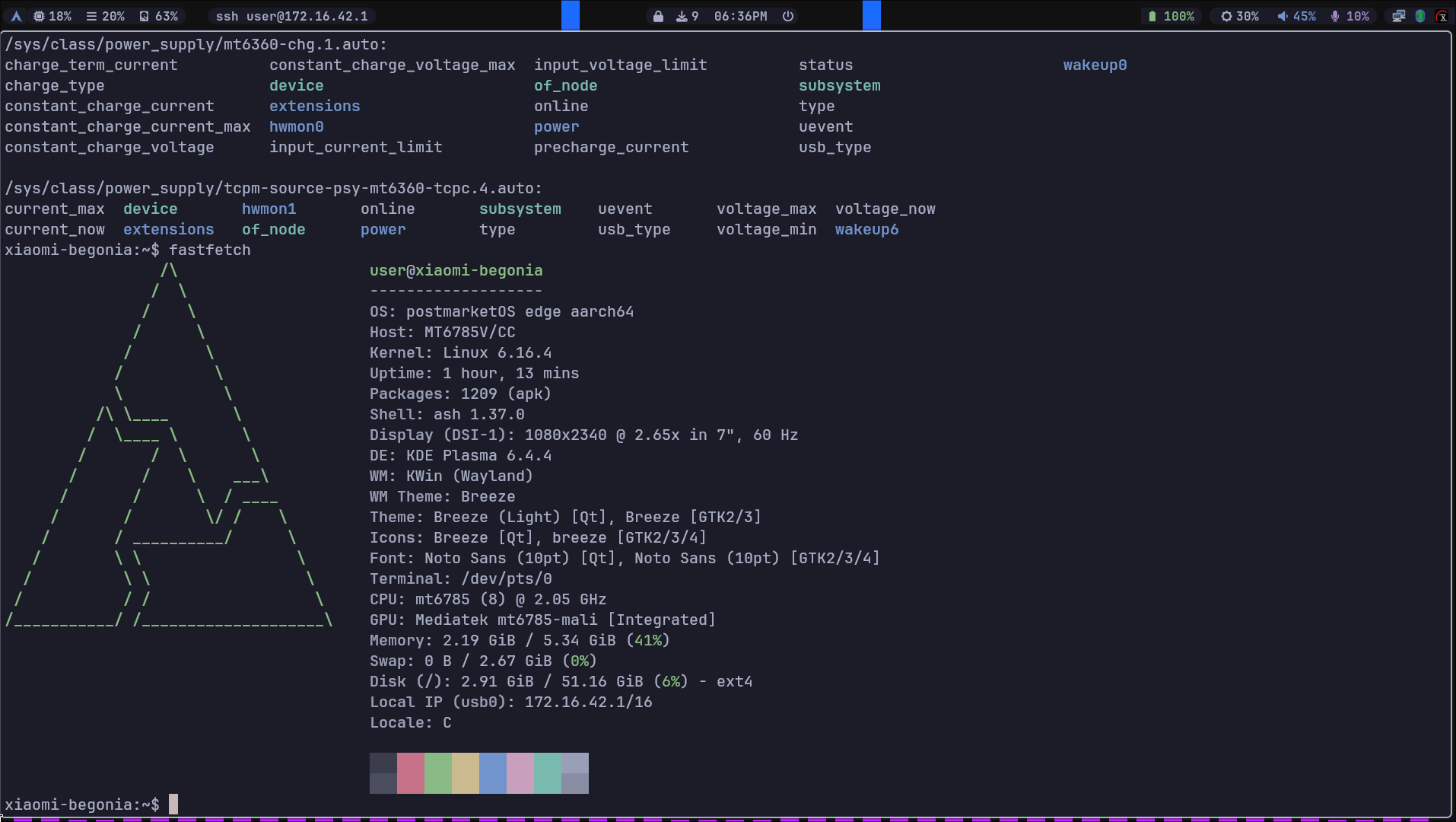This screenshot has width=1456, height=822.
Task: Click the green color block in fastfetch palette
Action: [x=438, y=773]
